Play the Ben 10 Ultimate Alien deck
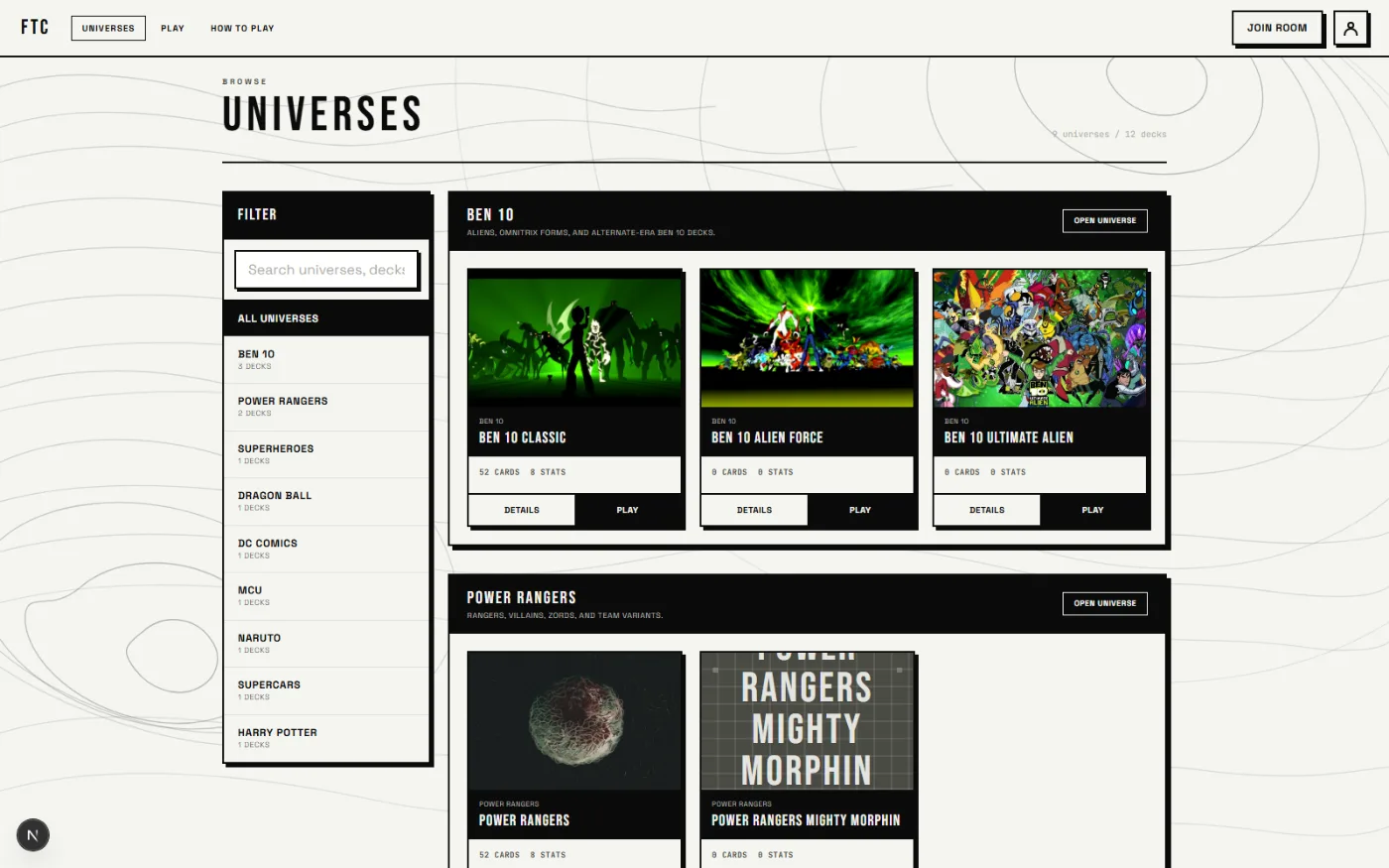Image resolution: width=1389 pixels, height=868 pixels. tap(1092, 510)
